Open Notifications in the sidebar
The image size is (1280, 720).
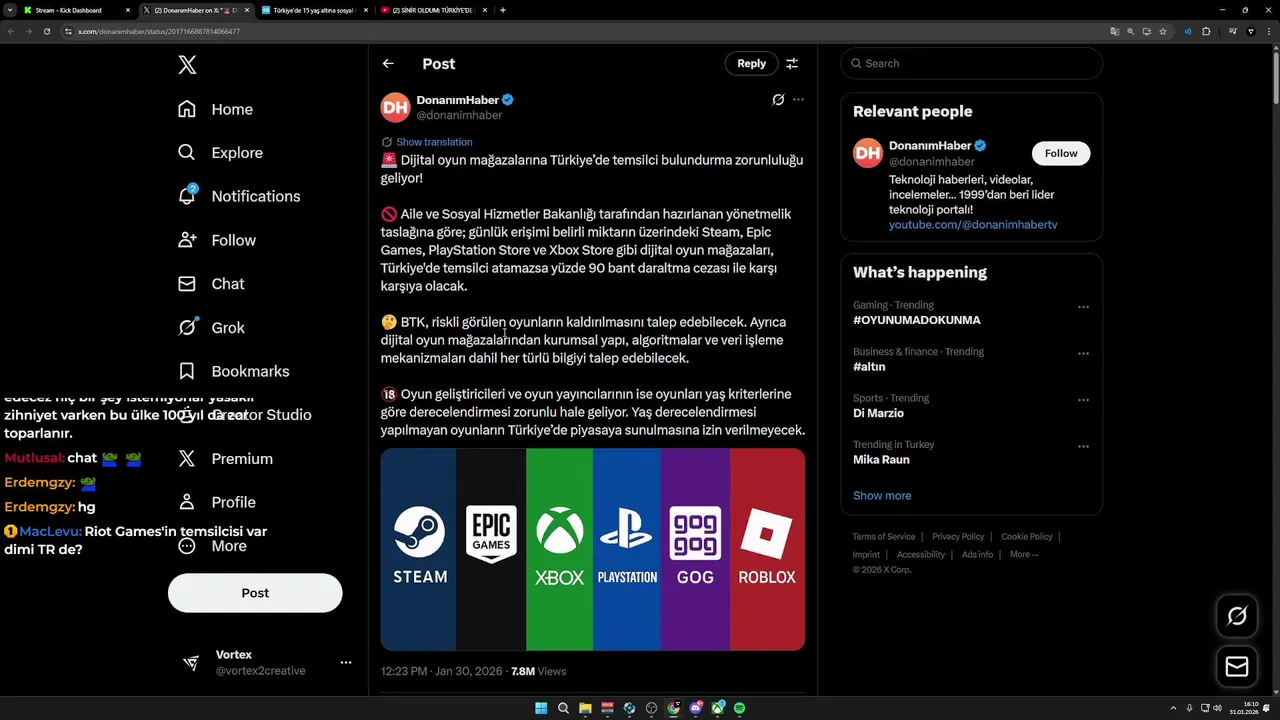pos(239,196)
